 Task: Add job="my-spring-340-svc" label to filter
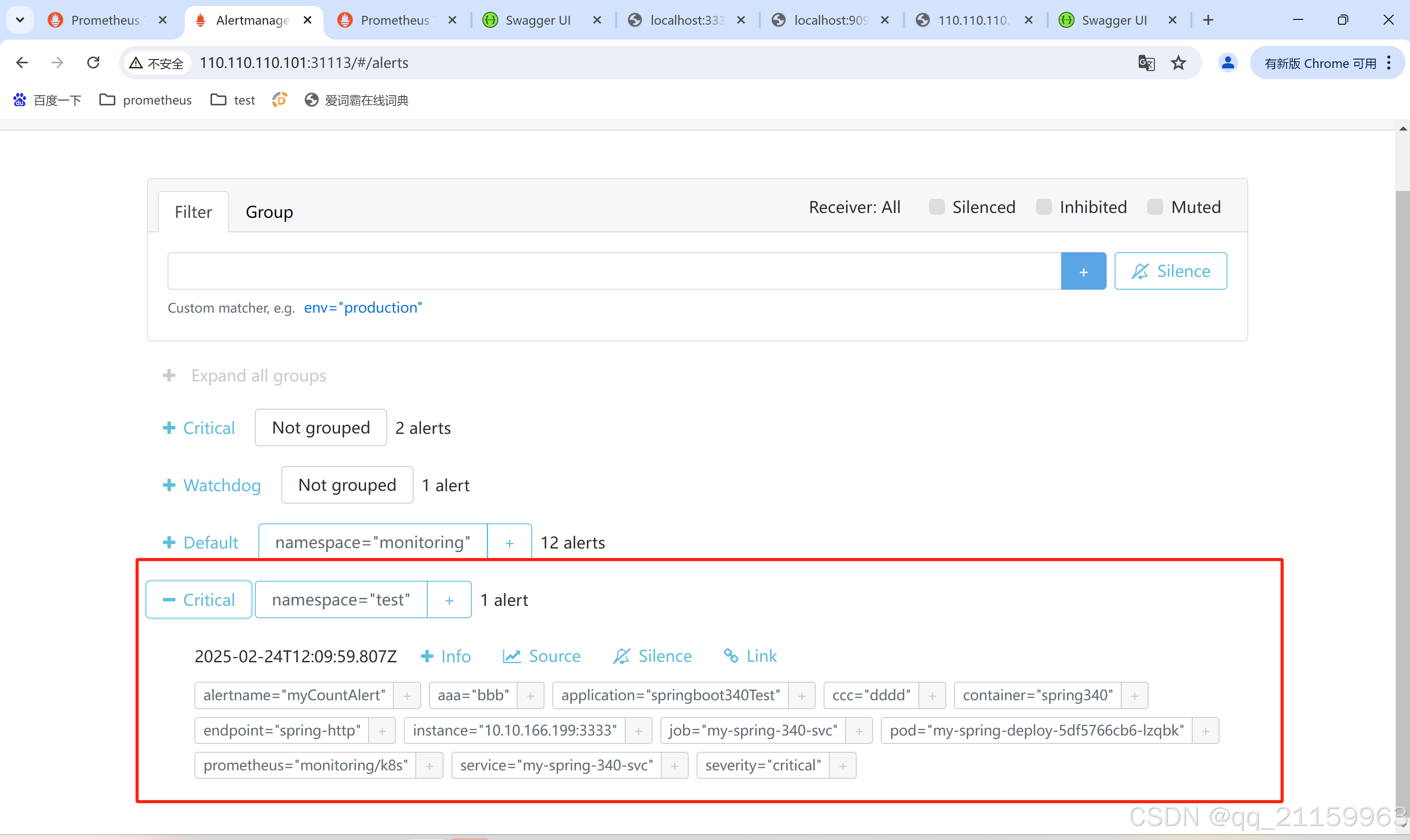[859, 731]
